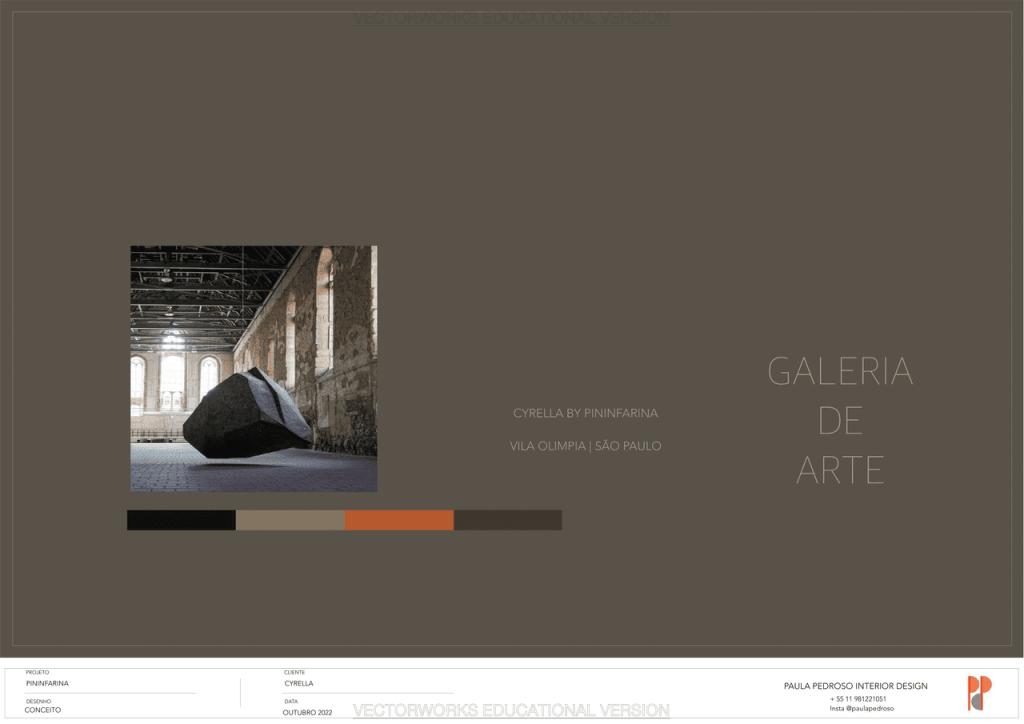The width and height of the screenshot is (1024, 724).
Task: Click the gallery rock sculpture photo
Action: [x=253, y=368]
